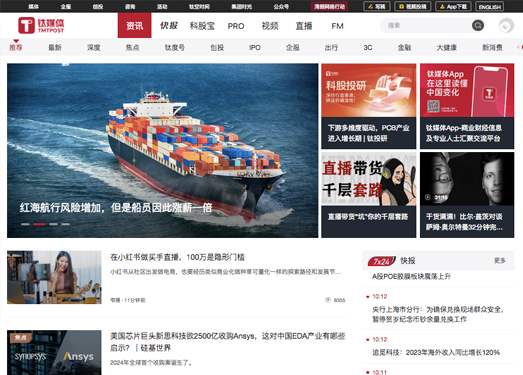Open the 直播带货千层套路 thumbnail
The height and width of the screenshot is (375, 523).
coord(369,179)
